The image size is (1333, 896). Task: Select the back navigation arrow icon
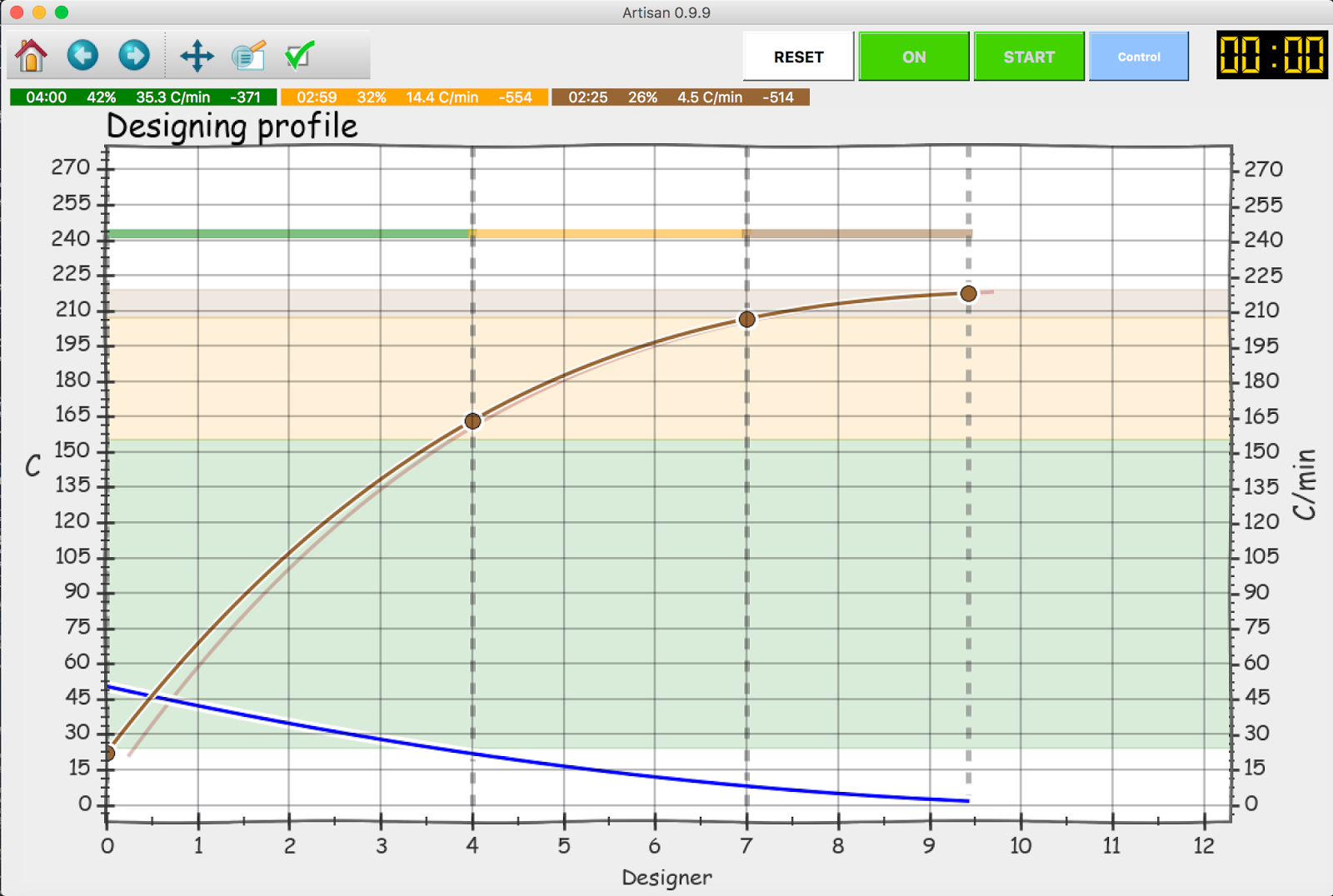pos(82,55)
